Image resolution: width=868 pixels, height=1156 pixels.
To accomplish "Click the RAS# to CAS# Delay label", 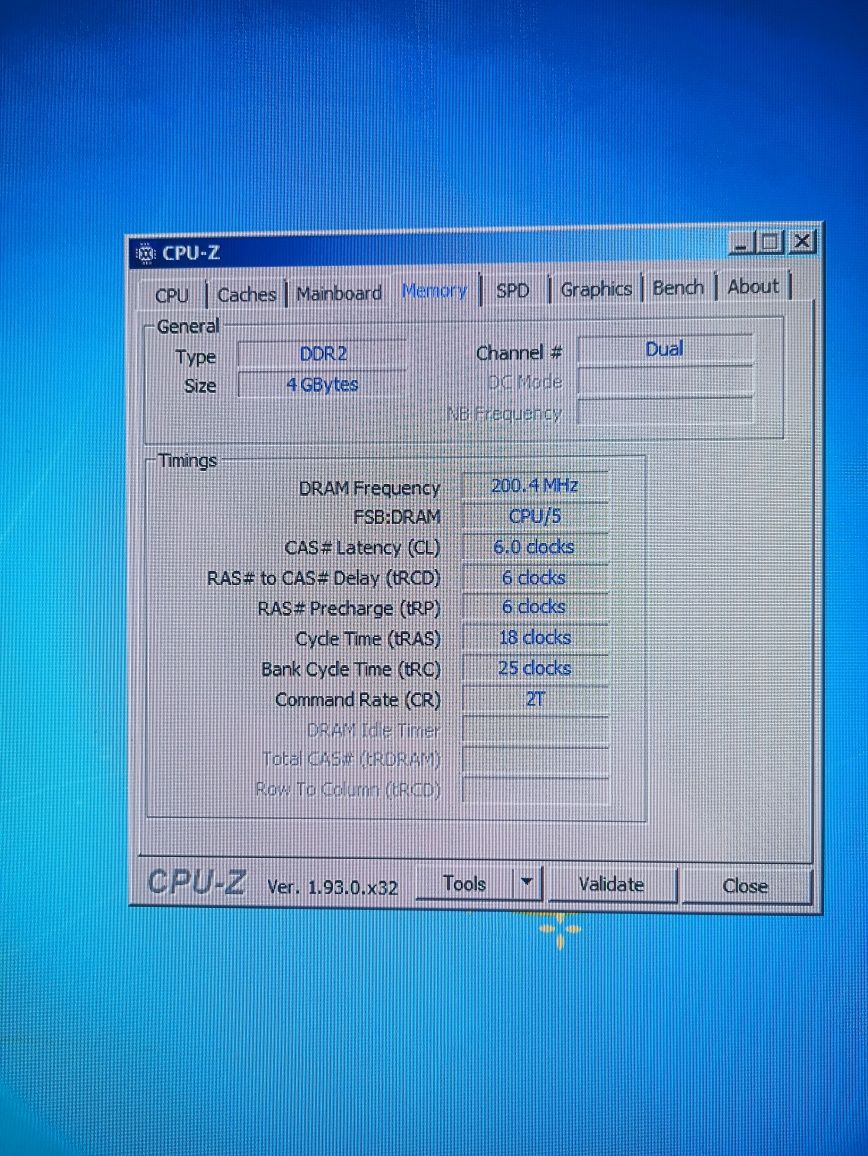I will pos(323,578).
